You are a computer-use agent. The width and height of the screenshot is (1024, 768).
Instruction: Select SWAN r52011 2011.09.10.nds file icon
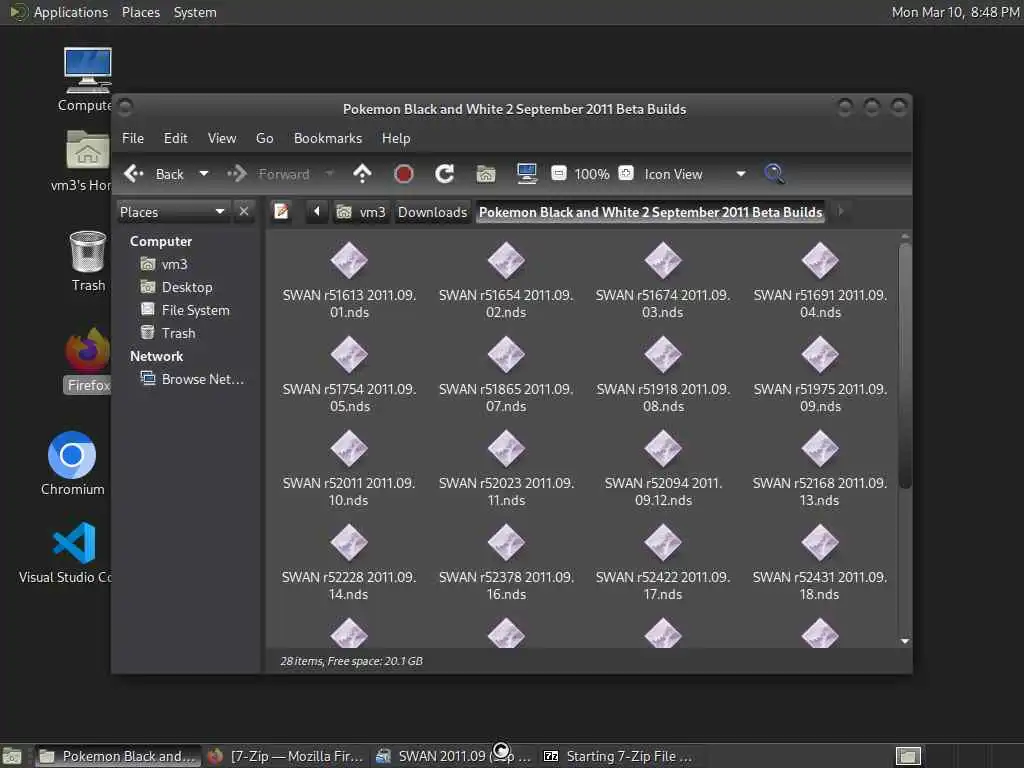pos(349,449)
